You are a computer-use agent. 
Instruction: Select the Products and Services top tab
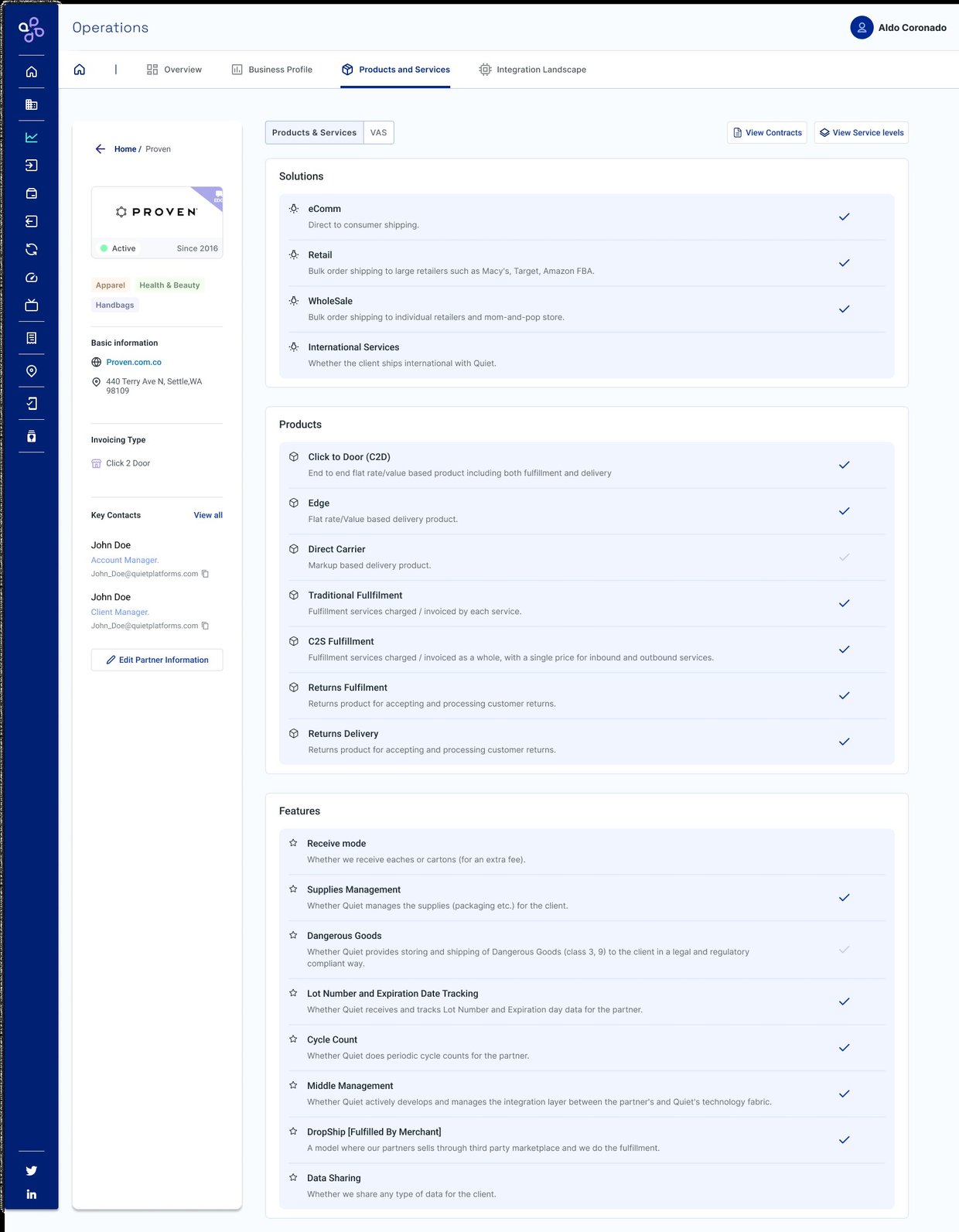[x=395, y=70]
